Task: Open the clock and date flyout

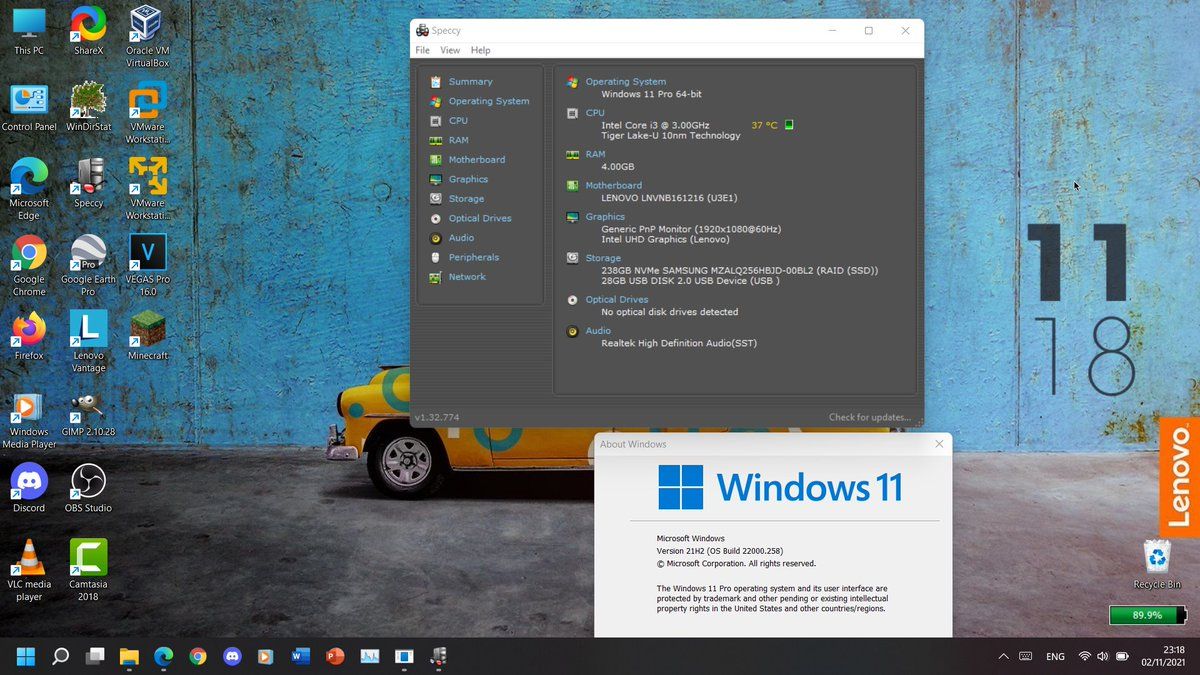Action: tap(1162, 656)
